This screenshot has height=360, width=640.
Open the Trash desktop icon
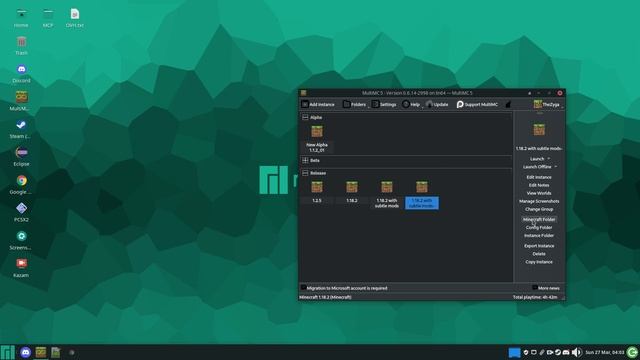pos(21,46)
